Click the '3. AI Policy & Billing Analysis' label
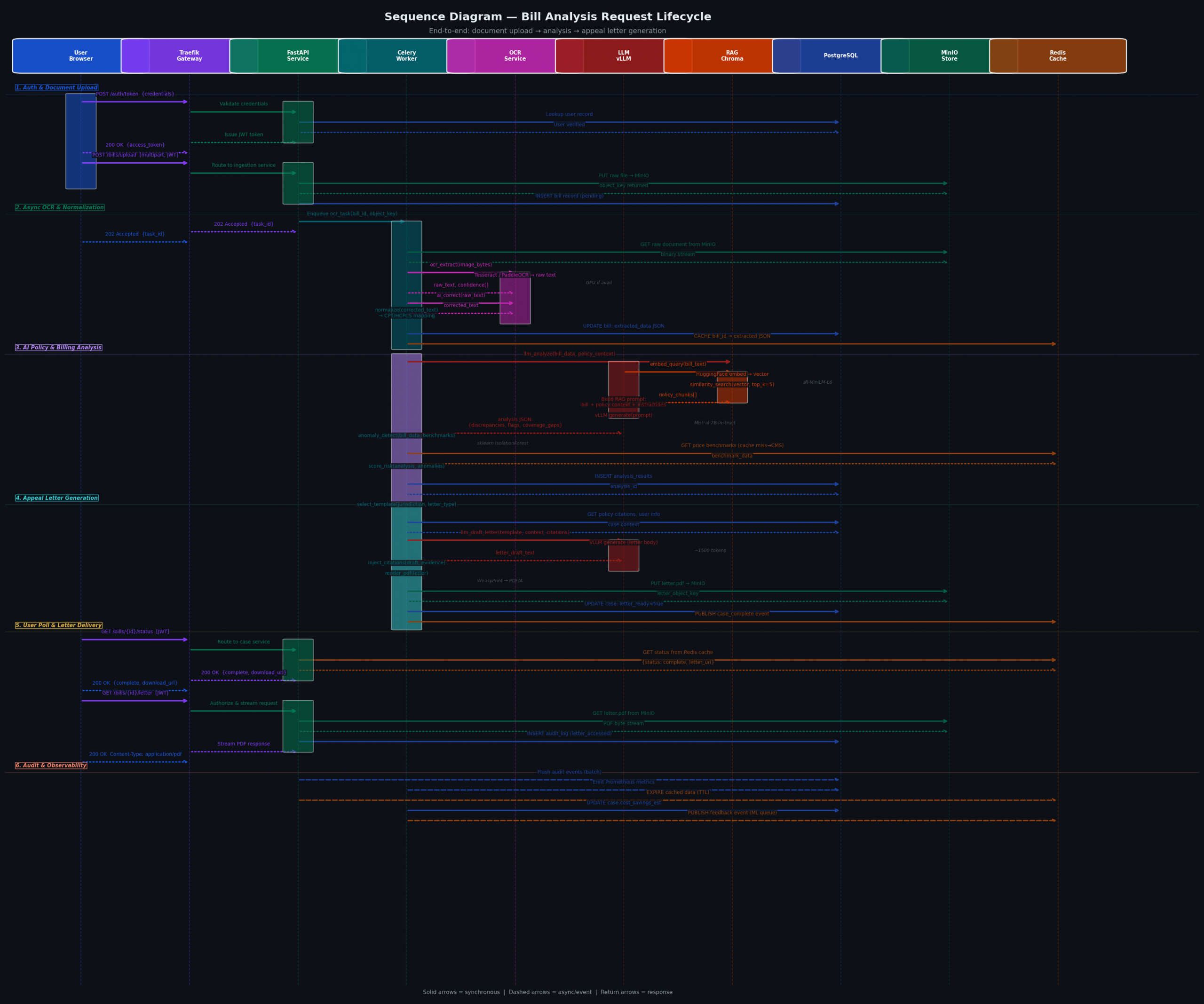The height and width of the screenshot is (1004, 1204). 58,348
